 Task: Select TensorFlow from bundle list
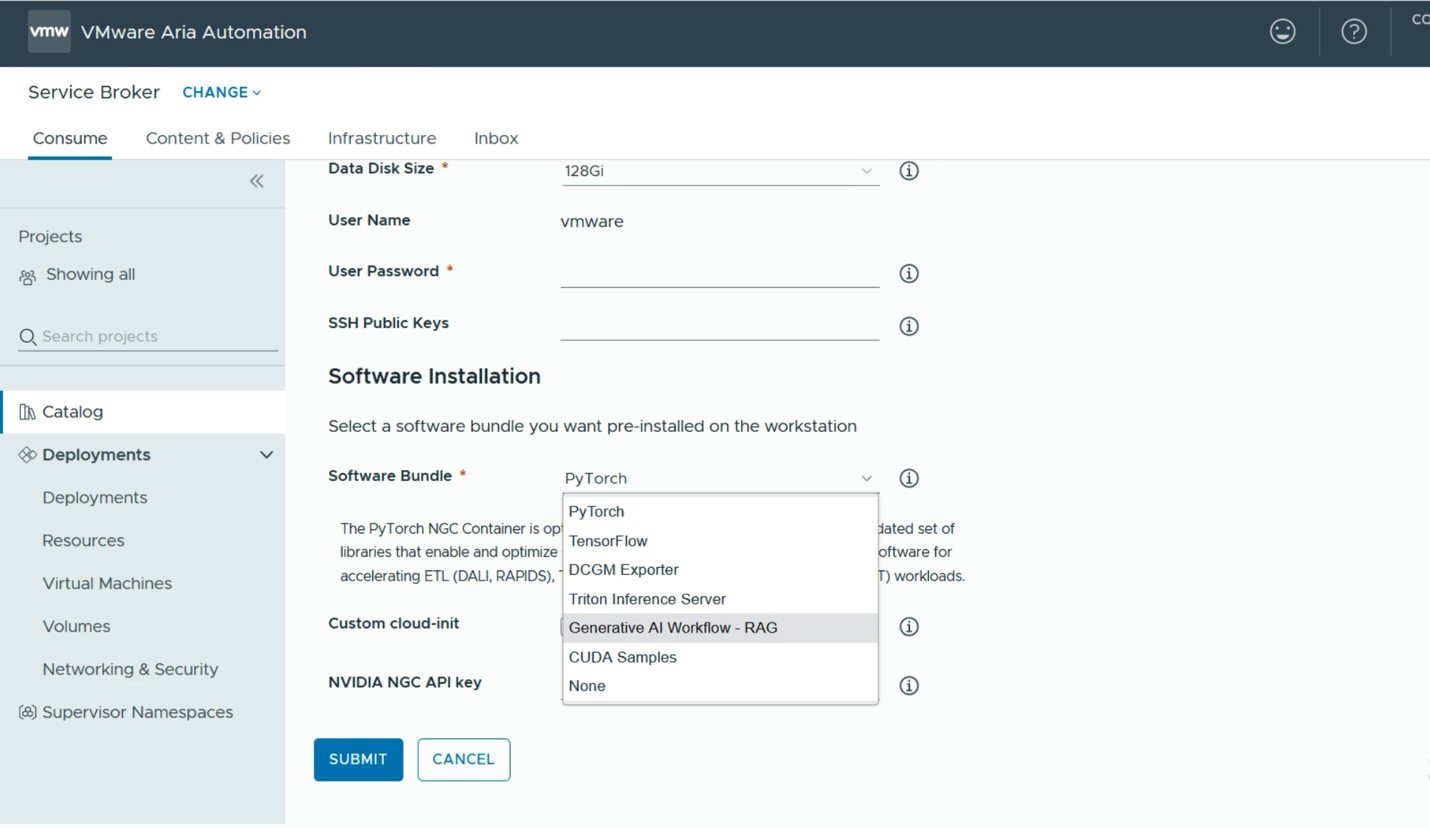[720, 541]
